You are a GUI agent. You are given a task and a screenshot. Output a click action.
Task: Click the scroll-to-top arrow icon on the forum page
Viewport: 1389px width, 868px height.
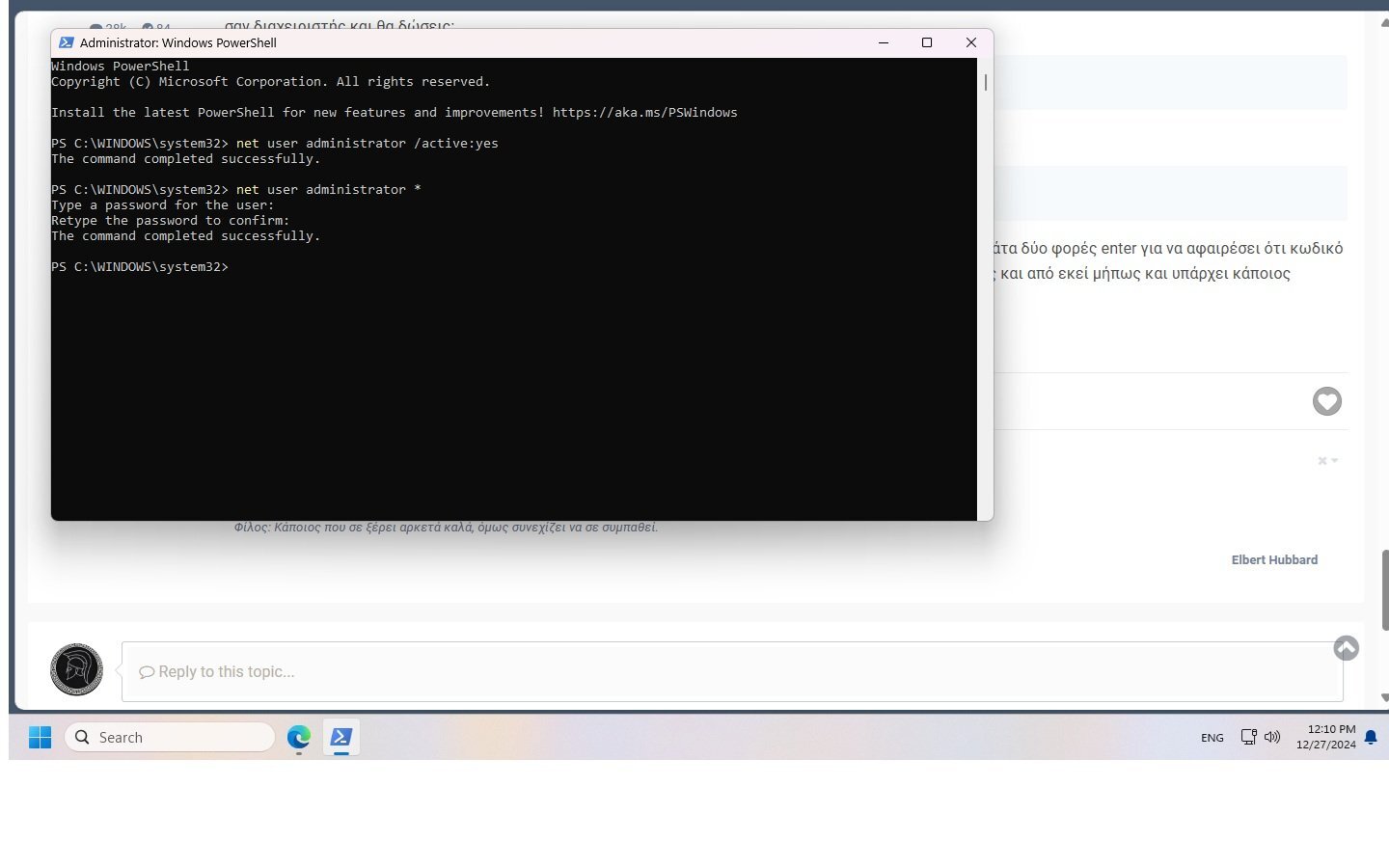pyautogui.click(x=1347, y=648)
